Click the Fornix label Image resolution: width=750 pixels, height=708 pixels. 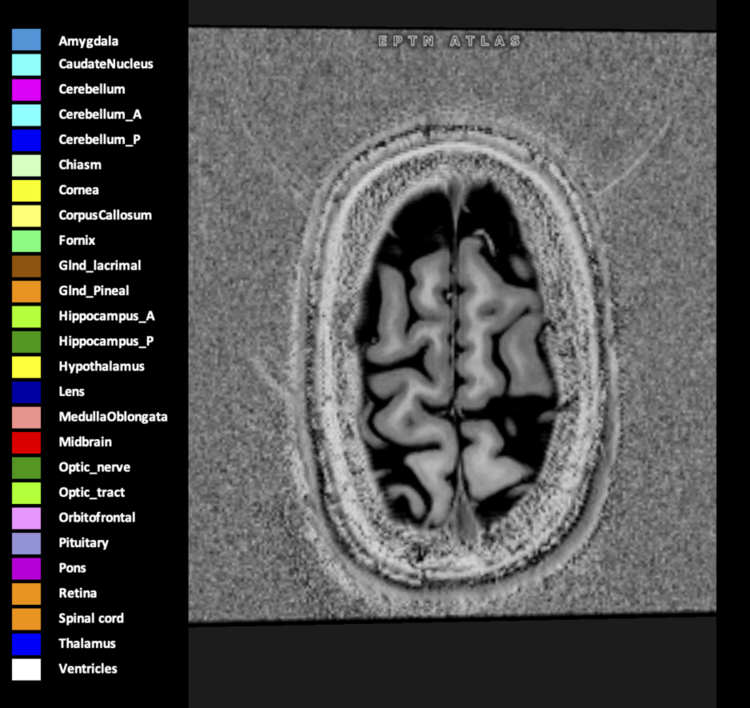[x=77, y=241]
